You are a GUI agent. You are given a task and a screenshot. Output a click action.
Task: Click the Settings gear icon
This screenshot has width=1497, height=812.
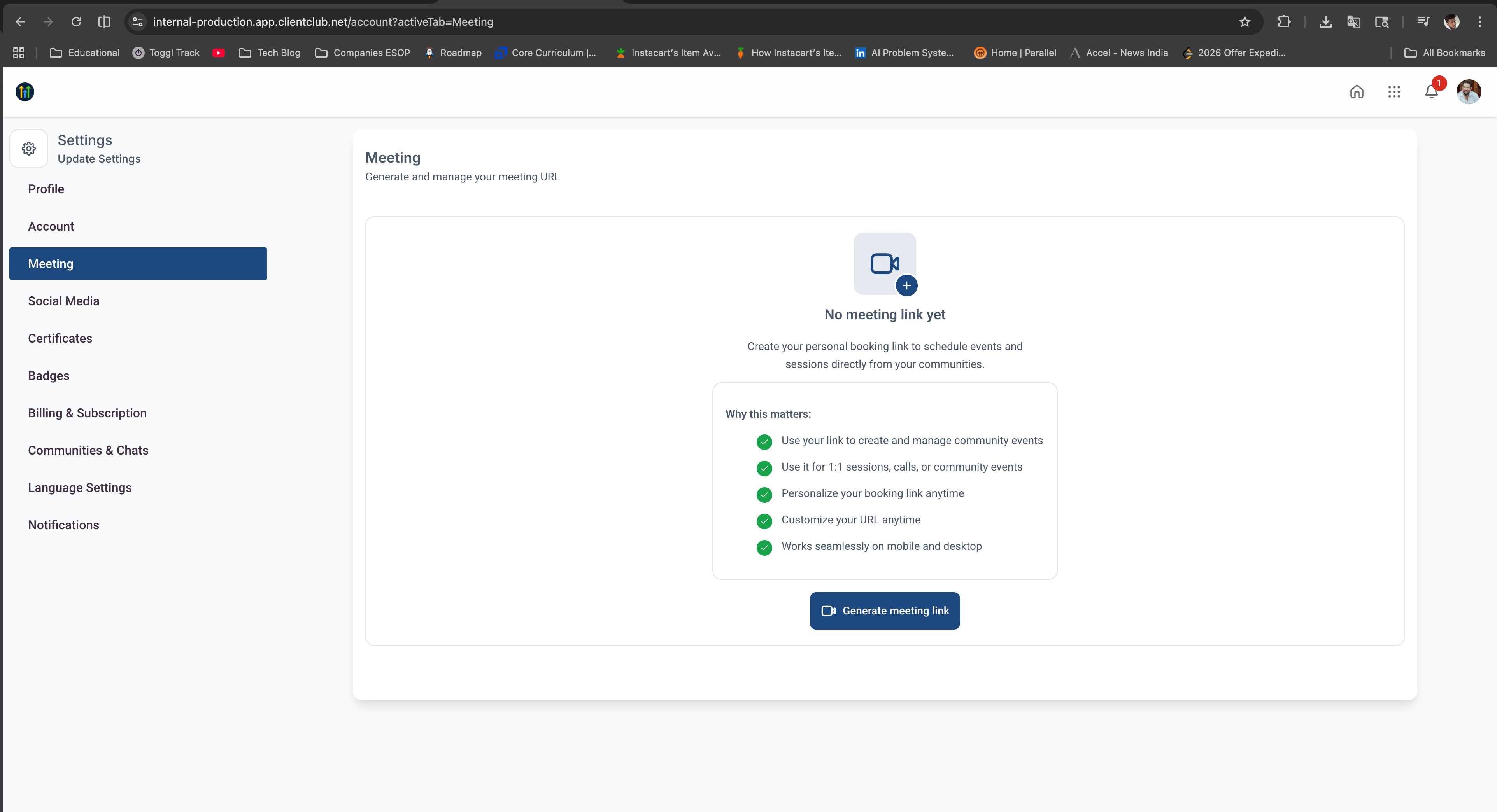pyautogui.click(x=28, y=149)
